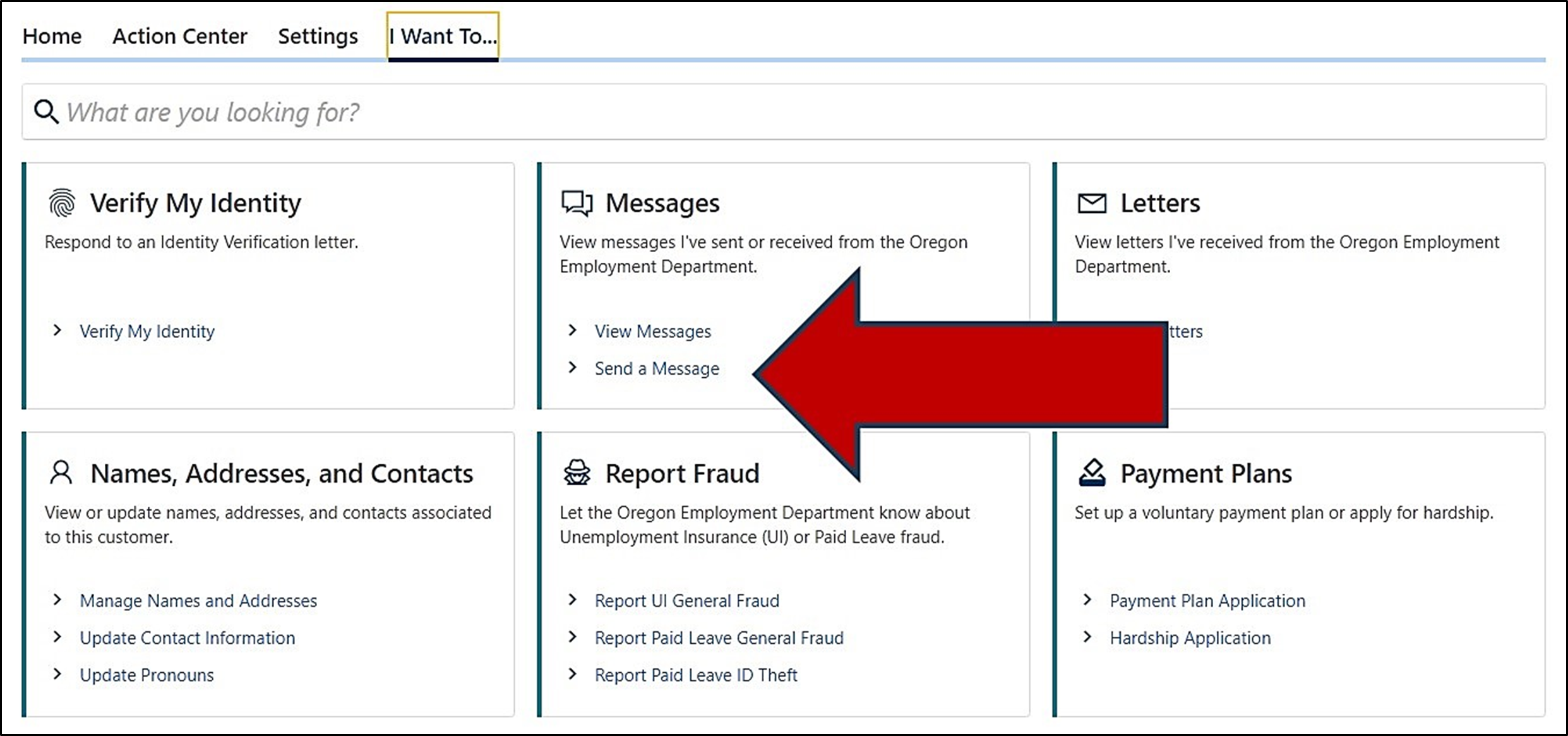Expand the chevron next to View Messages
Image resolution: width=1568 pixels, height=736 pixels.
[573, 330]
